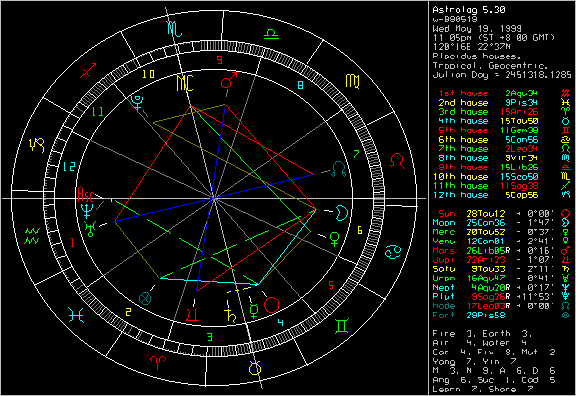This screenshot has width=576, height=396.
Task: Select the yellow Taurus glyph on the outer wheel
Action: click(x=255, y=368)
